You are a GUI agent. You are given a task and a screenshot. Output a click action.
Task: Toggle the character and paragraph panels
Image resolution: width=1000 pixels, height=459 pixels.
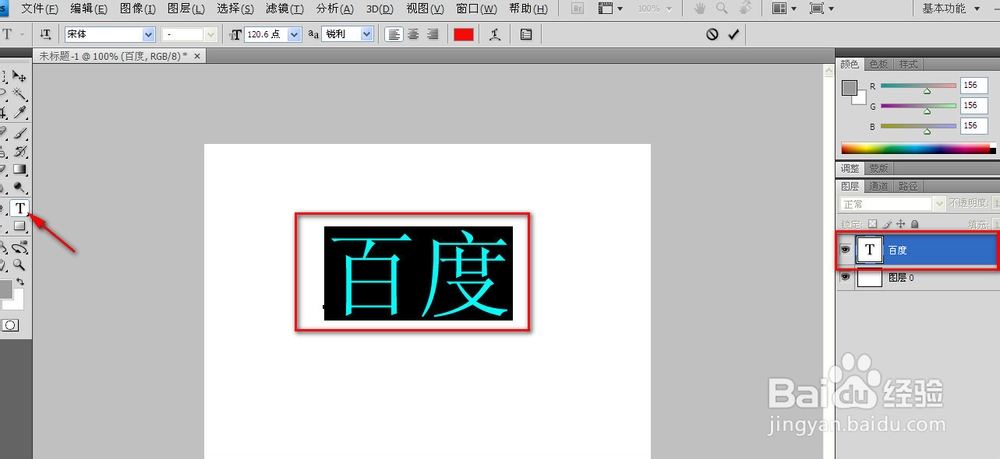pos(526,34)
